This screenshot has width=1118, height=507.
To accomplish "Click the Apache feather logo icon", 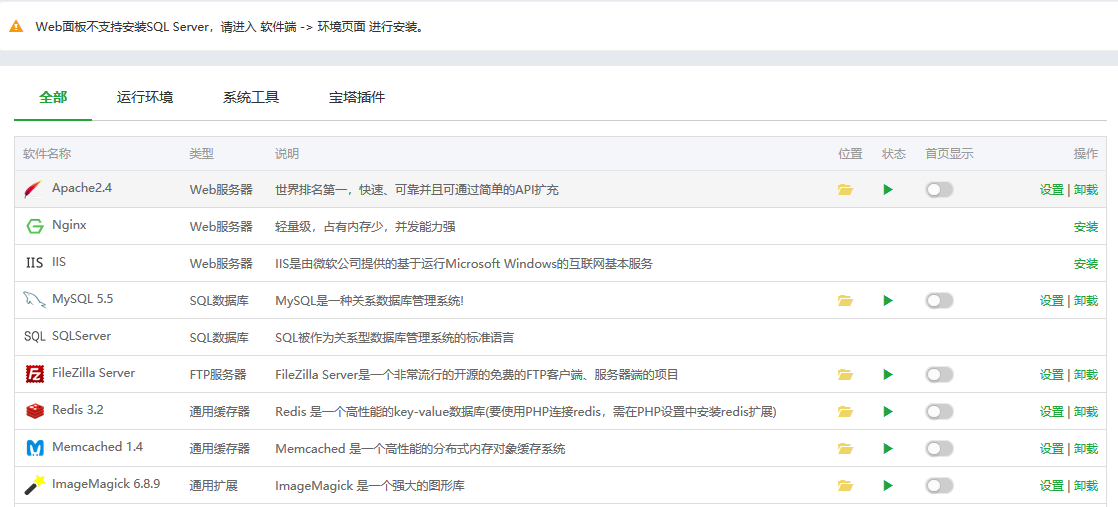I will [34, 190].
